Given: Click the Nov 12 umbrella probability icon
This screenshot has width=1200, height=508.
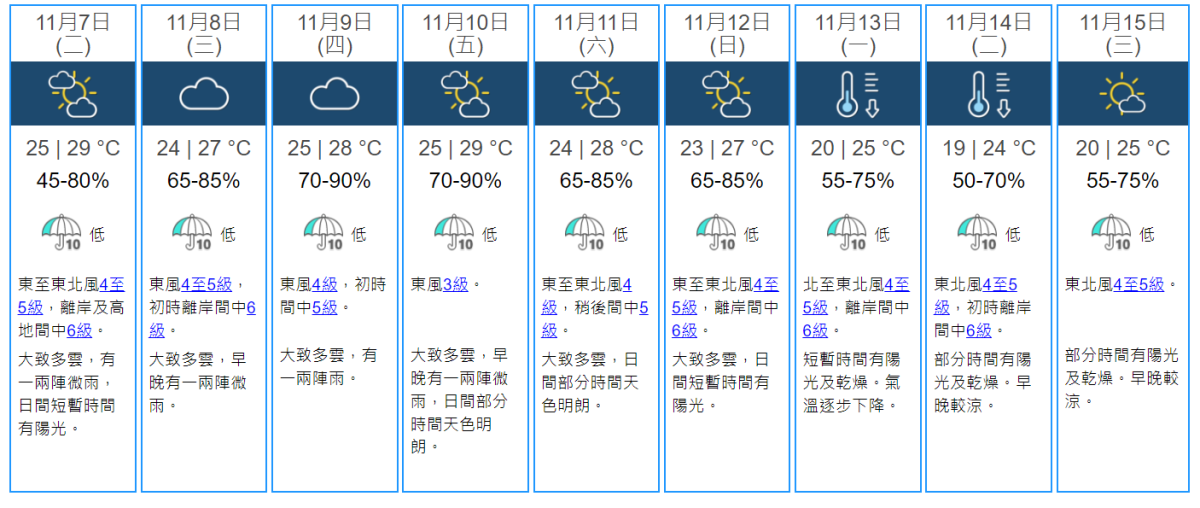Looking at the screenshot, I should (x=715, y=233).
